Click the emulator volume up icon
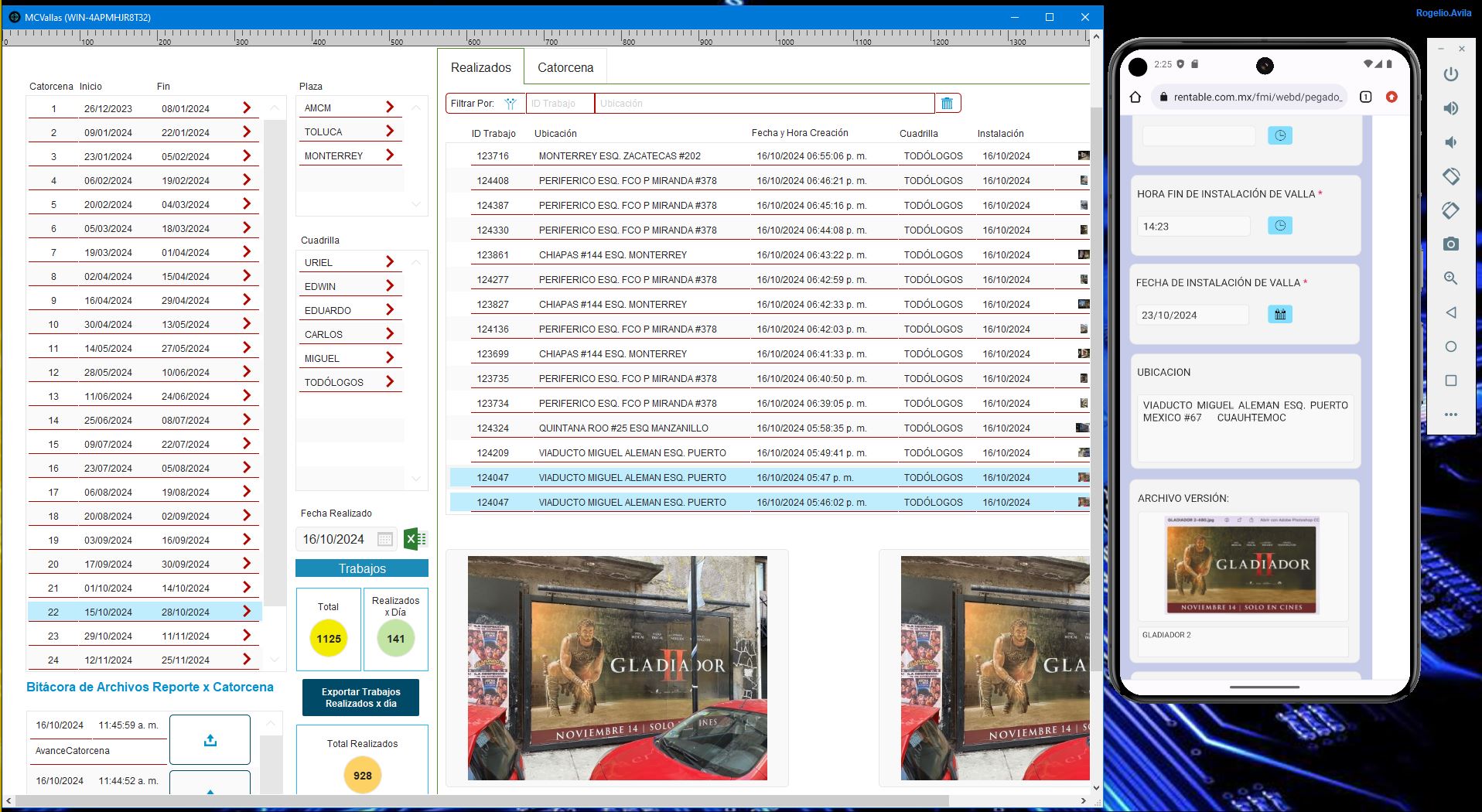 coord(1450,108)
